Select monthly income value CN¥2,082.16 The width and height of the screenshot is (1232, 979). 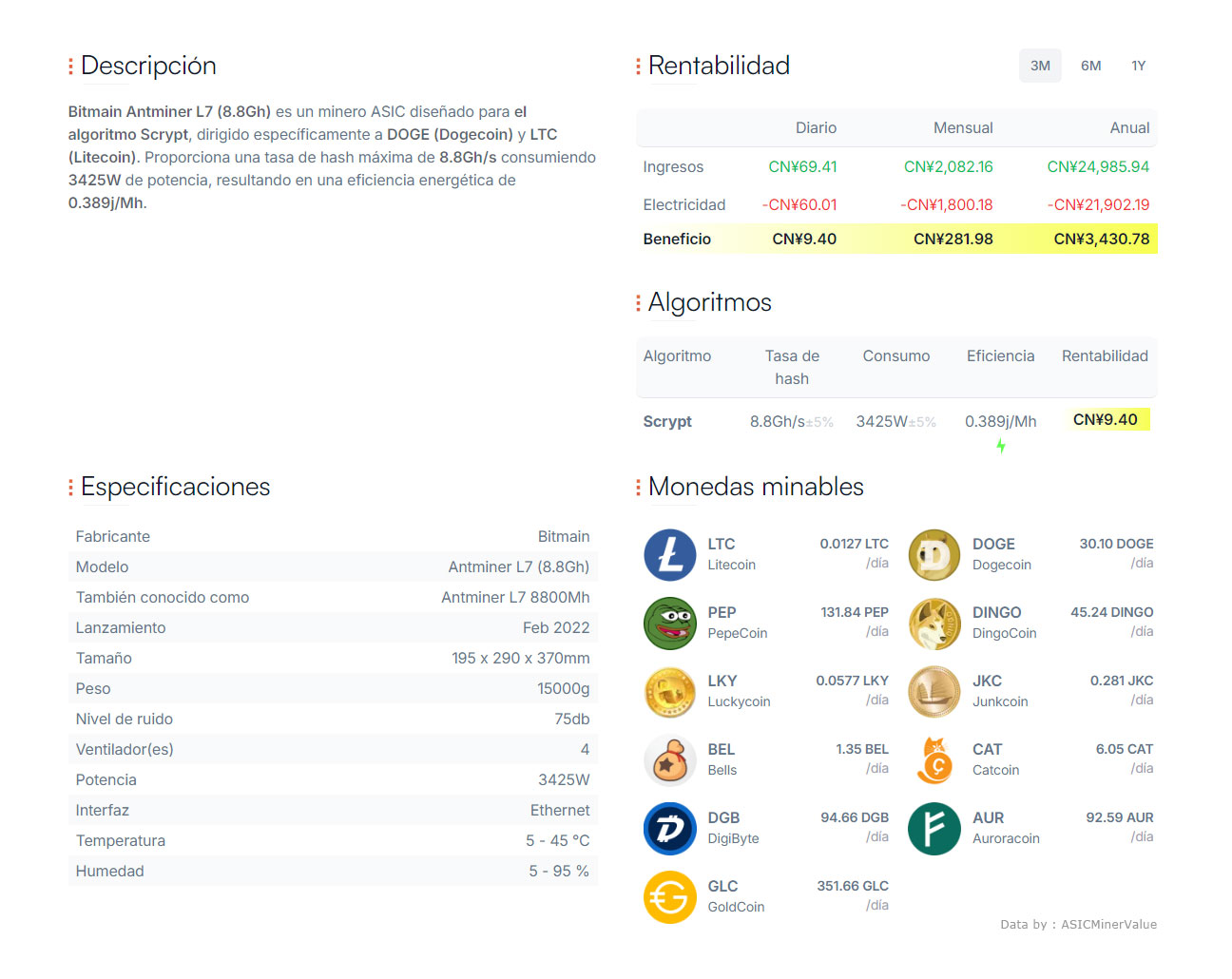948,166
